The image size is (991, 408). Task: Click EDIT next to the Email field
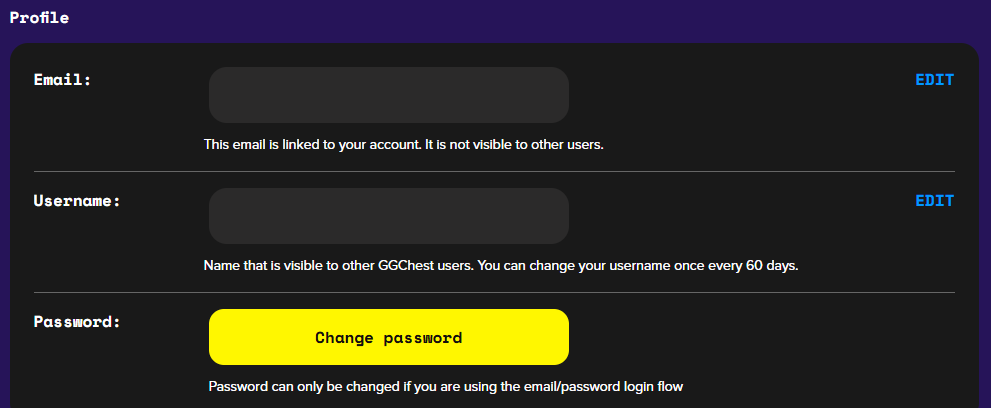934,80
